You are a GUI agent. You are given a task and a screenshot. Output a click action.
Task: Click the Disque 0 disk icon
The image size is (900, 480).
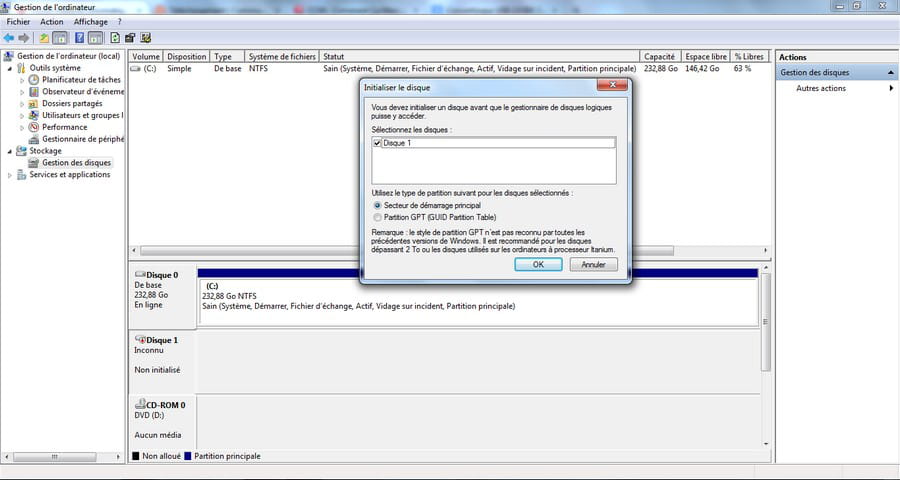click(x=140, y=274)
